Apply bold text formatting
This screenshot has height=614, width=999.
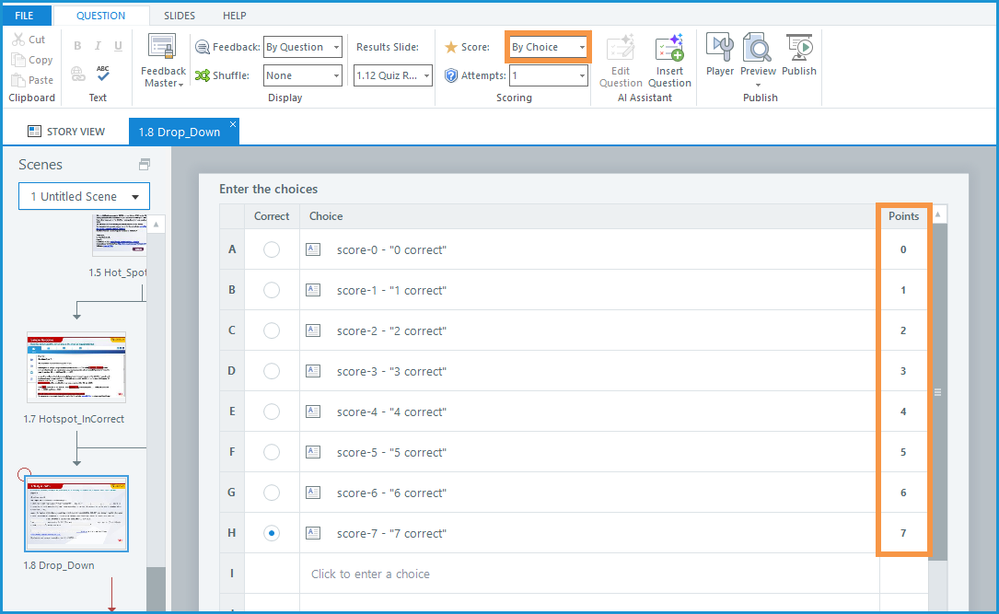[78, 46]
